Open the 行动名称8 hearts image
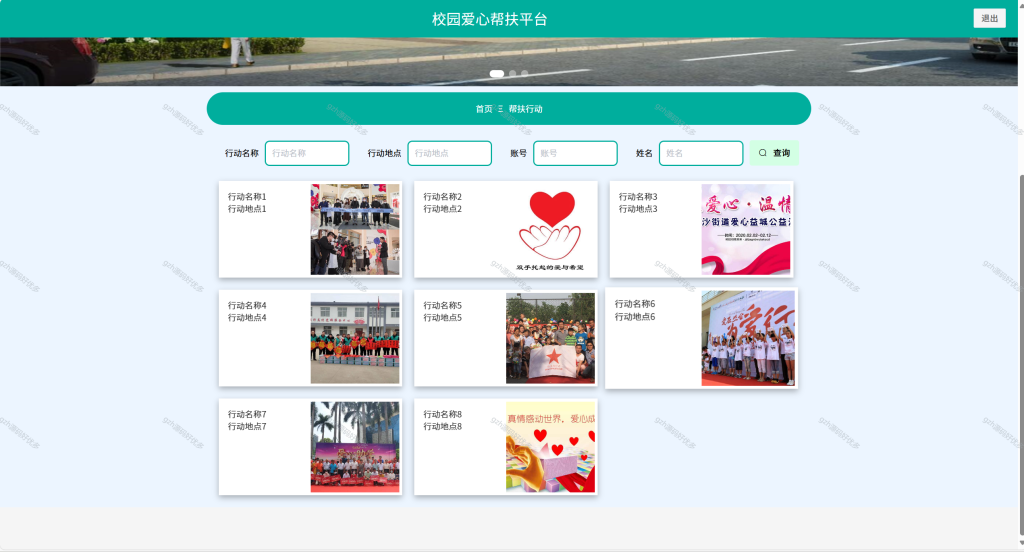The width and height of the screenshot is (1024, 552). tap(551, 447)
